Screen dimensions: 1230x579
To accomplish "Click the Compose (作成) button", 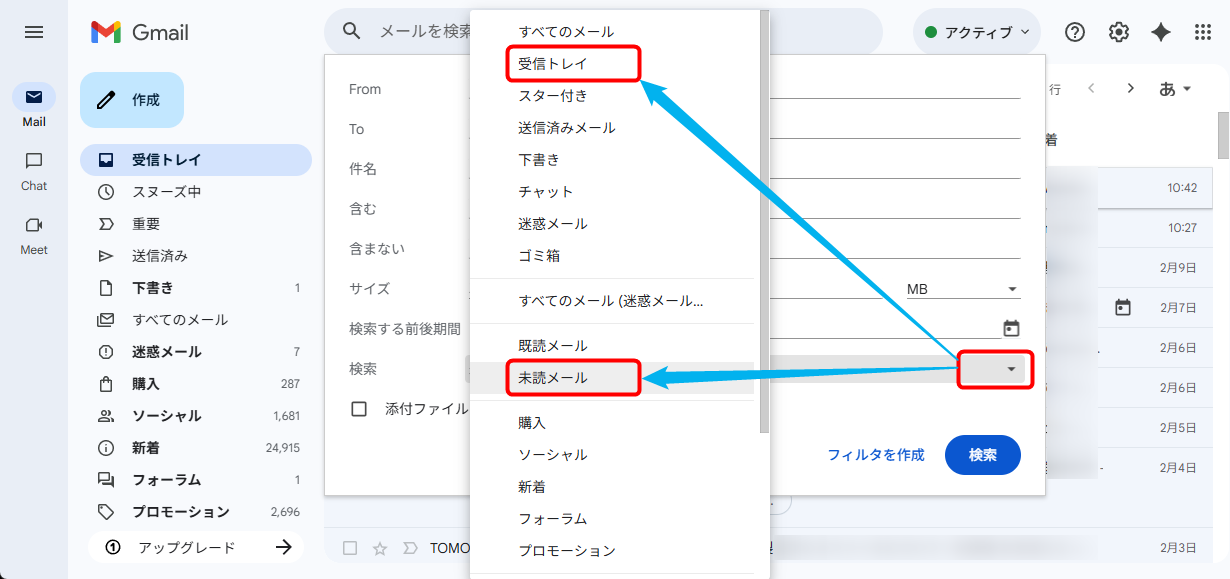I will pos(132,100).
